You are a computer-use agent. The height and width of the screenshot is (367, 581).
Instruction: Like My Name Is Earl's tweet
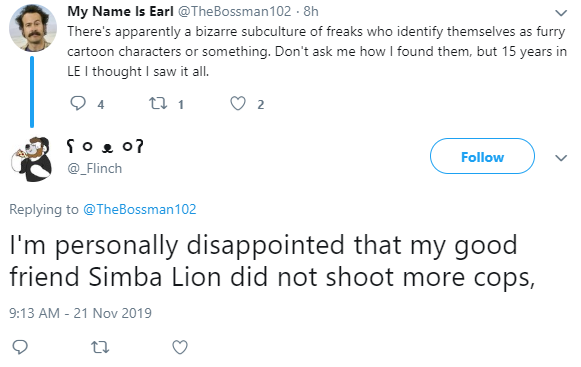click(238, 104)
